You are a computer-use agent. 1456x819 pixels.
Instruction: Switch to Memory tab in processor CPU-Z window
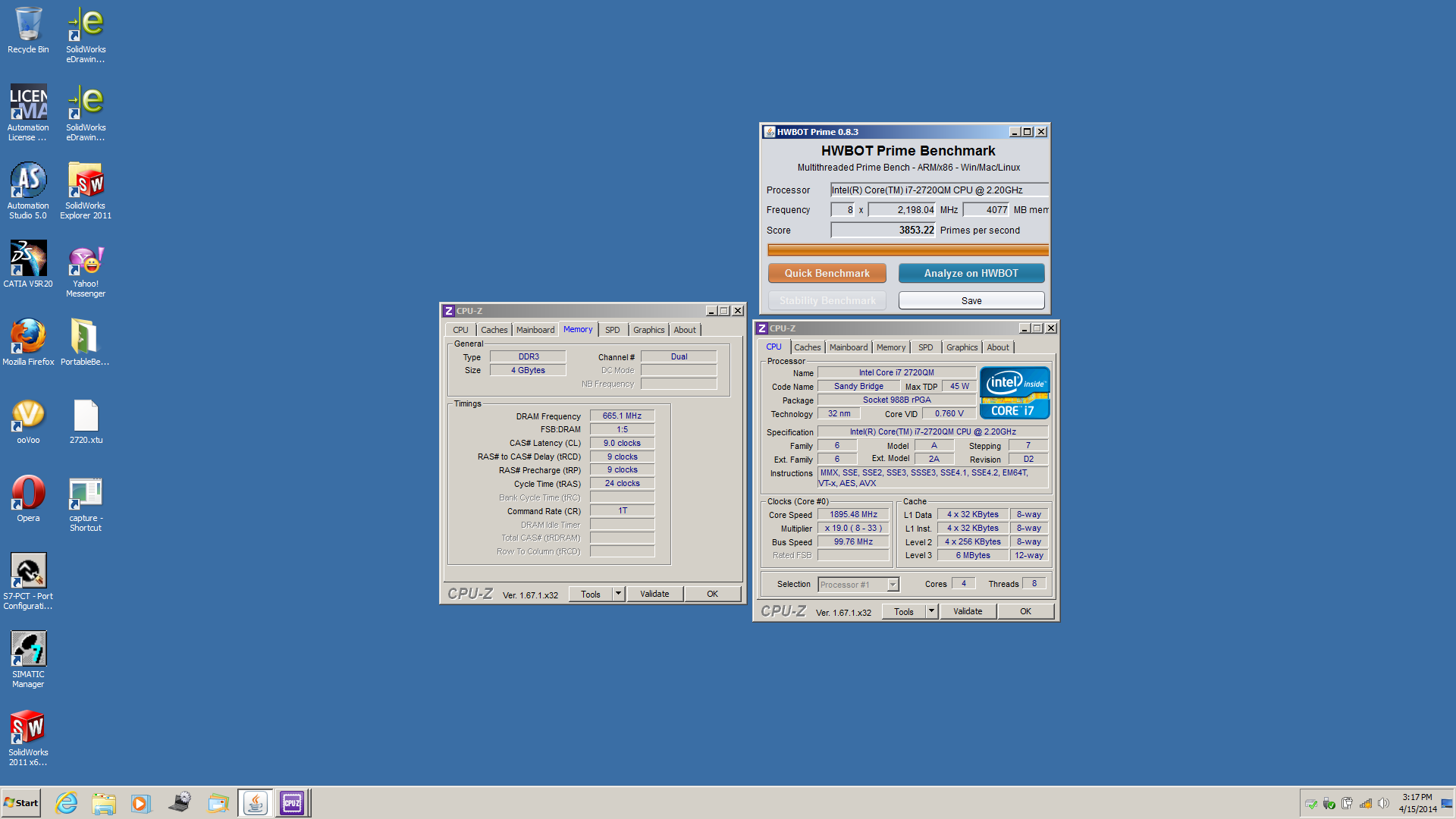tap(890, 347)
